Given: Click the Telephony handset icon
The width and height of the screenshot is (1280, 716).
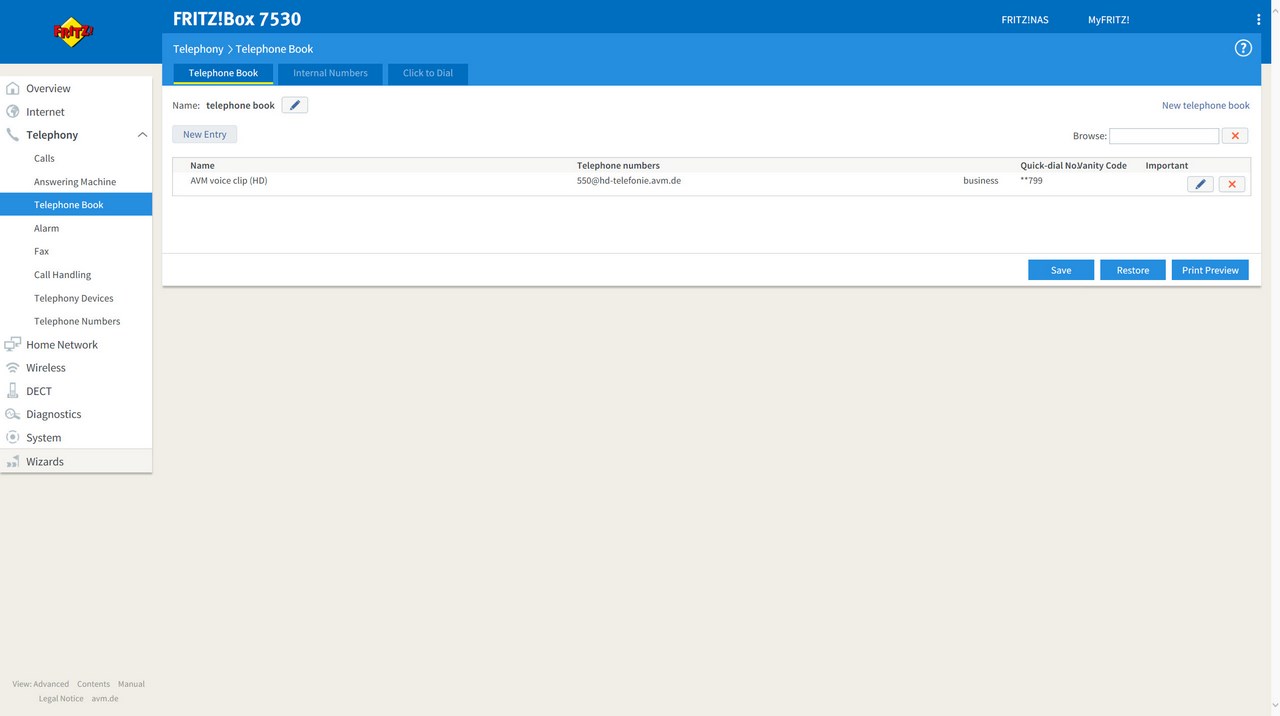Looking at the screenshot, I should pos(13,135).
